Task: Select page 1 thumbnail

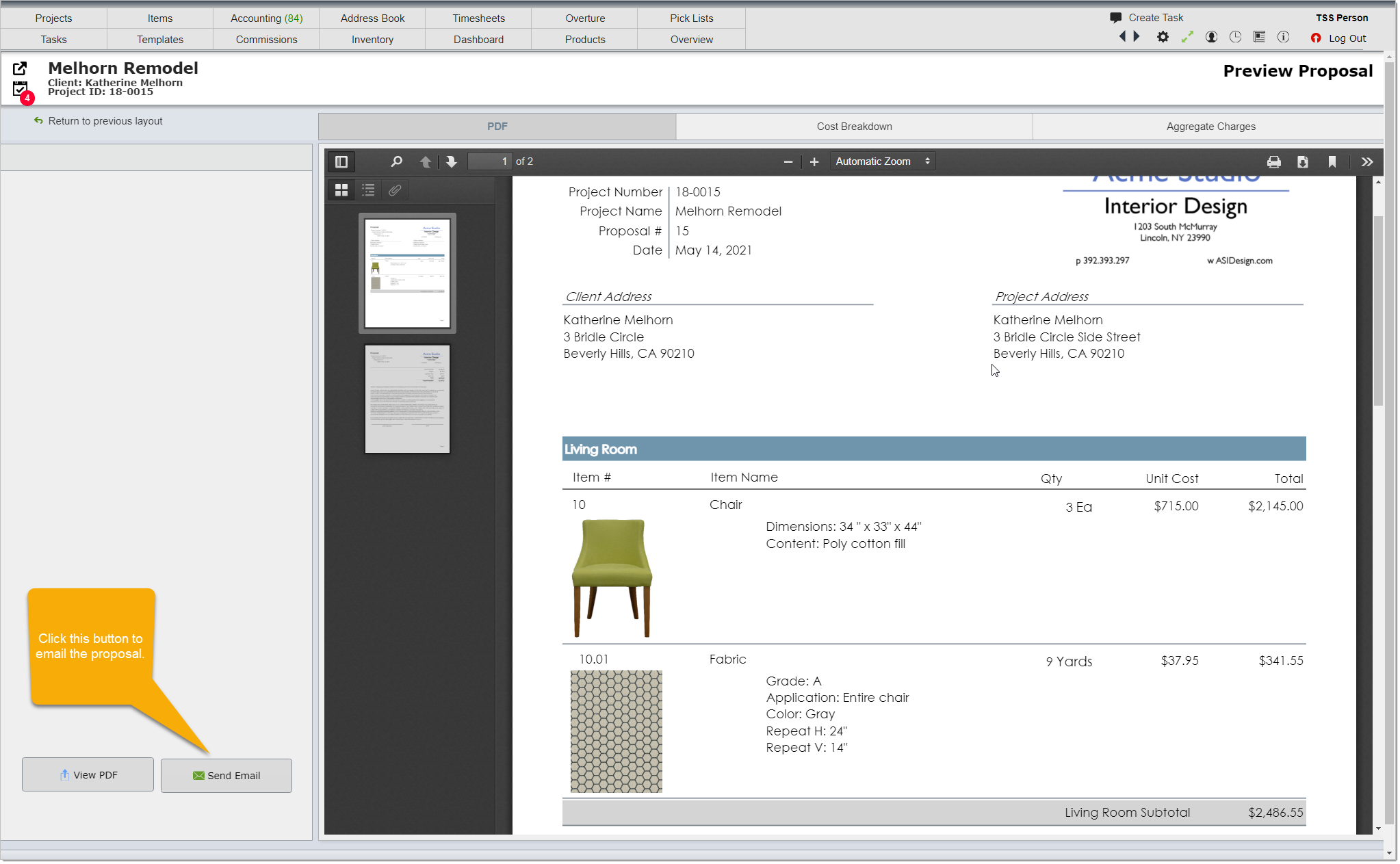Action: (x=407, y=274)
